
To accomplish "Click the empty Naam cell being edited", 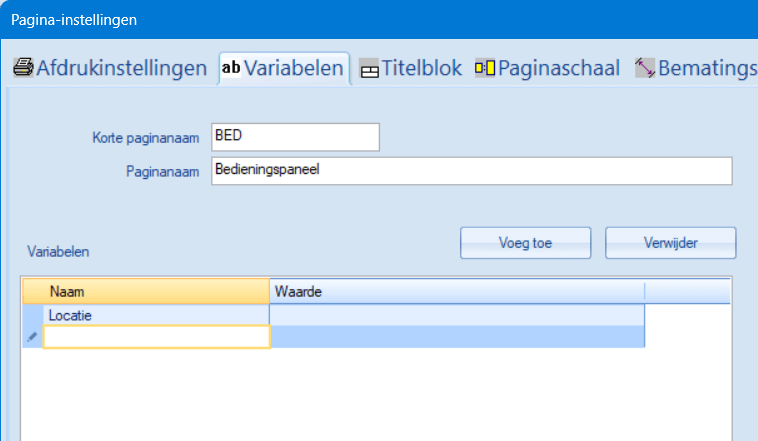I will coord(156,337).
